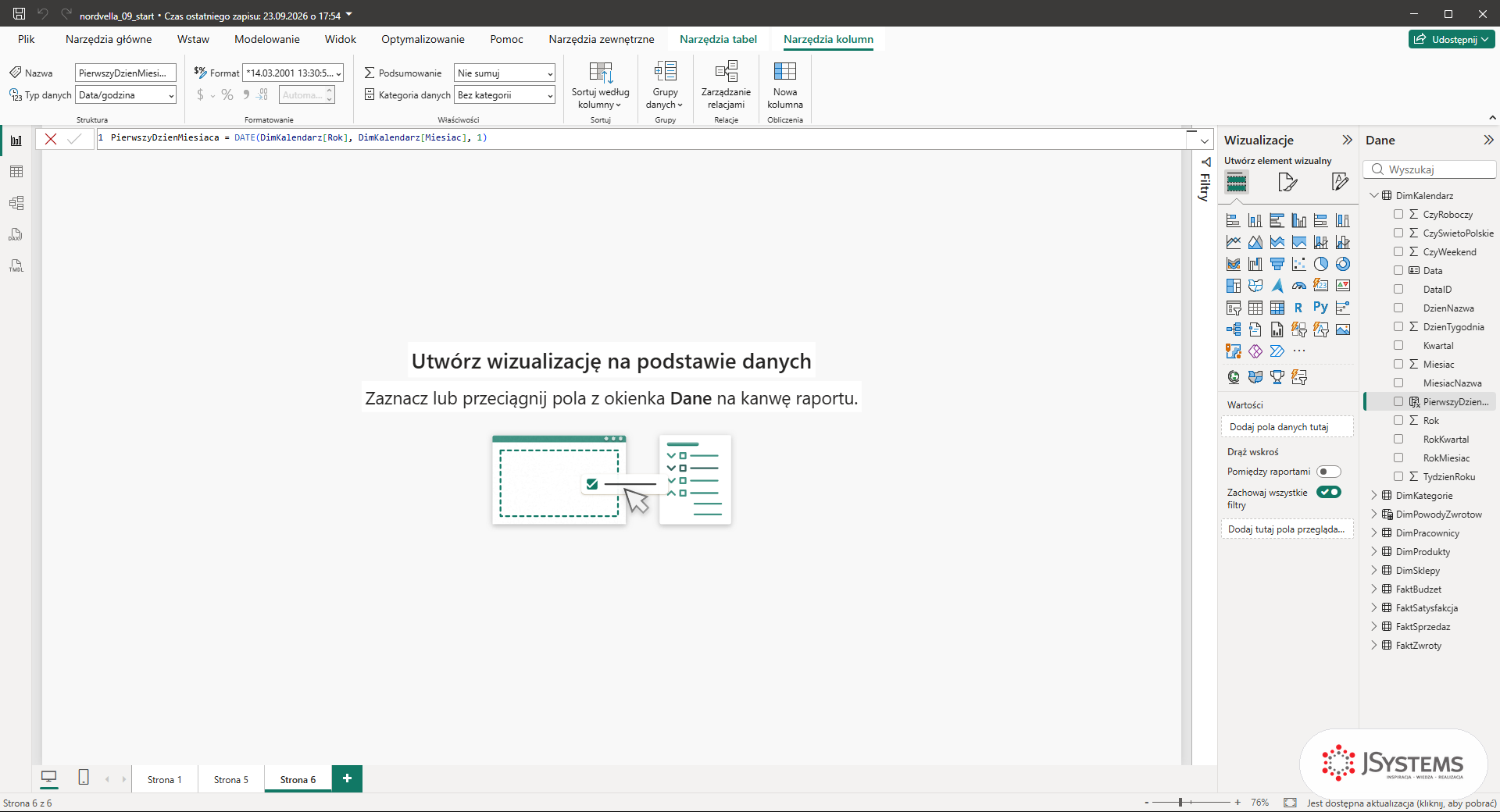Check the Miesiac field checkbox
The image size is (1500, 812).
[x=1398, y=364]
